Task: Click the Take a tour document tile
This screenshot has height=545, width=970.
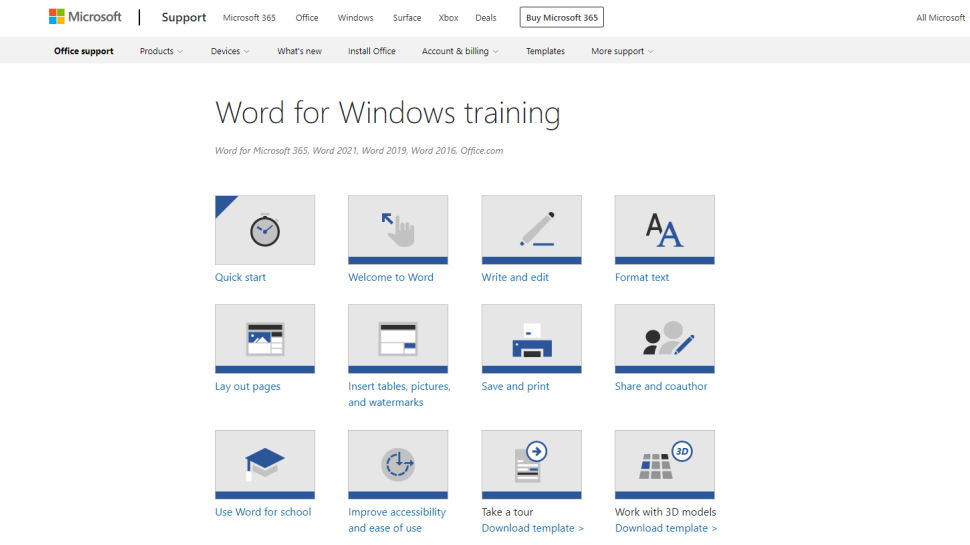Action: pyautogui.click(x=531, y=465)
